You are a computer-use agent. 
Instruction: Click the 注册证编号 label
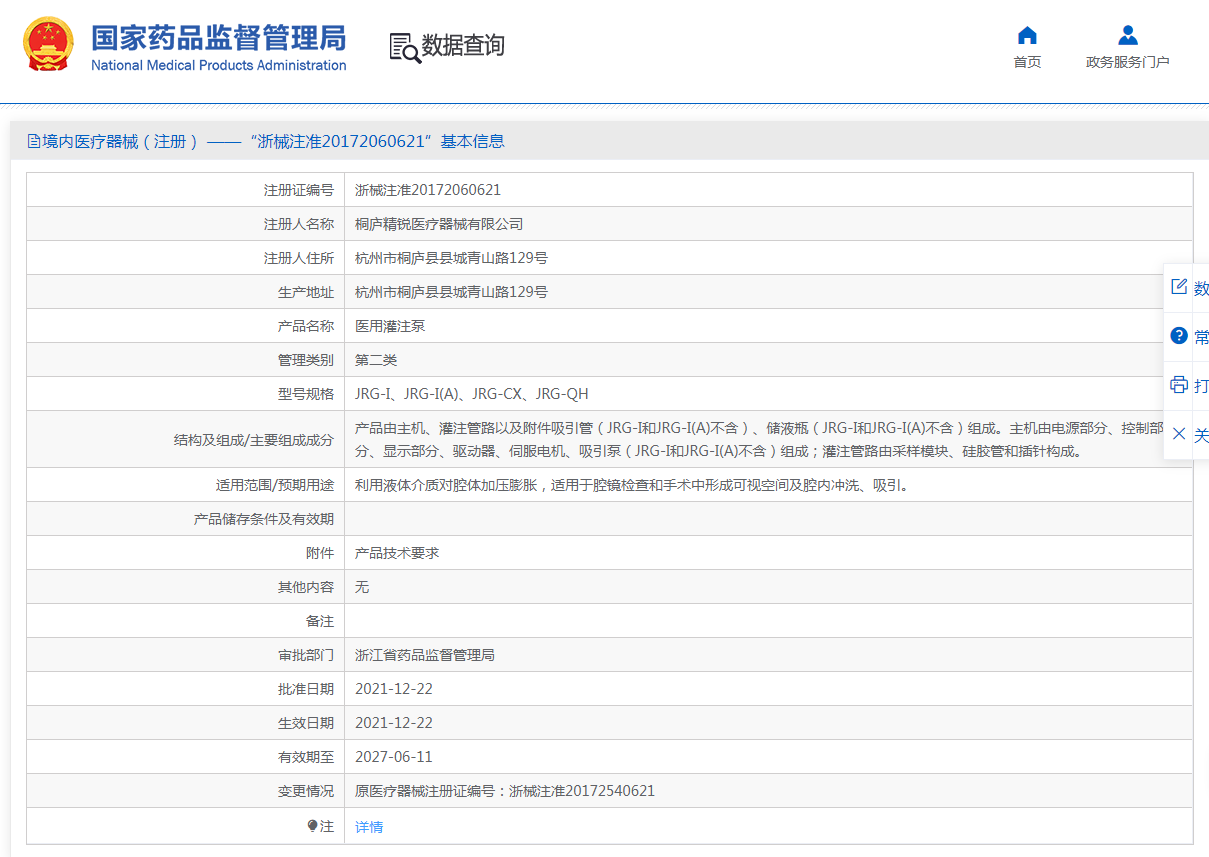[299, 190]
